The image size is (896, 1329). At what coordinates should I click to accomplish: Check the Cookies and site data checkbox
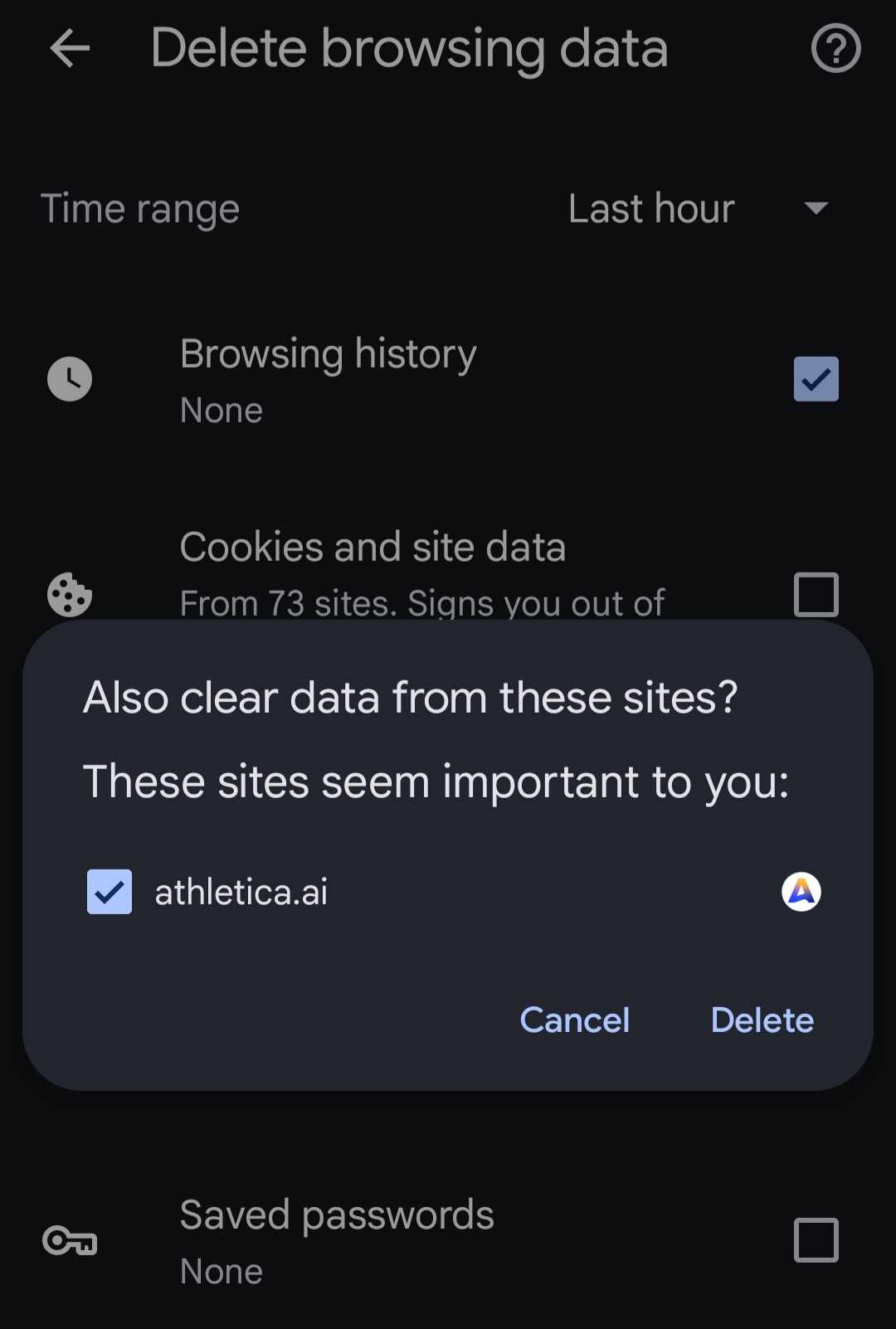(x=816, y=594)
